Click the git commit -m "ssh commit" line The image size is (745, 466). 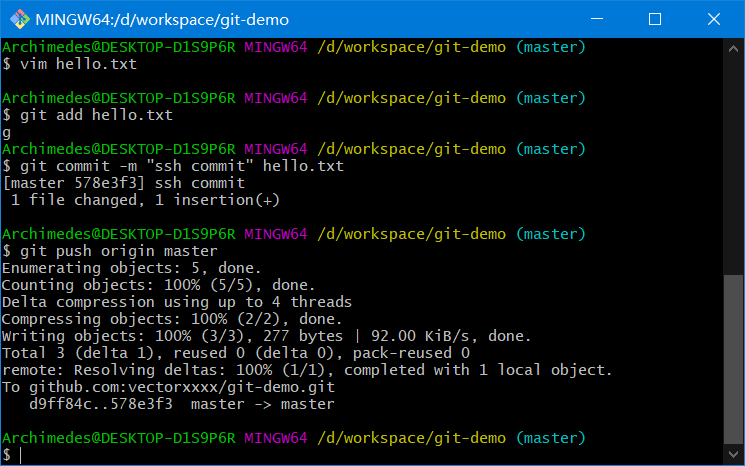pos(173,166)
